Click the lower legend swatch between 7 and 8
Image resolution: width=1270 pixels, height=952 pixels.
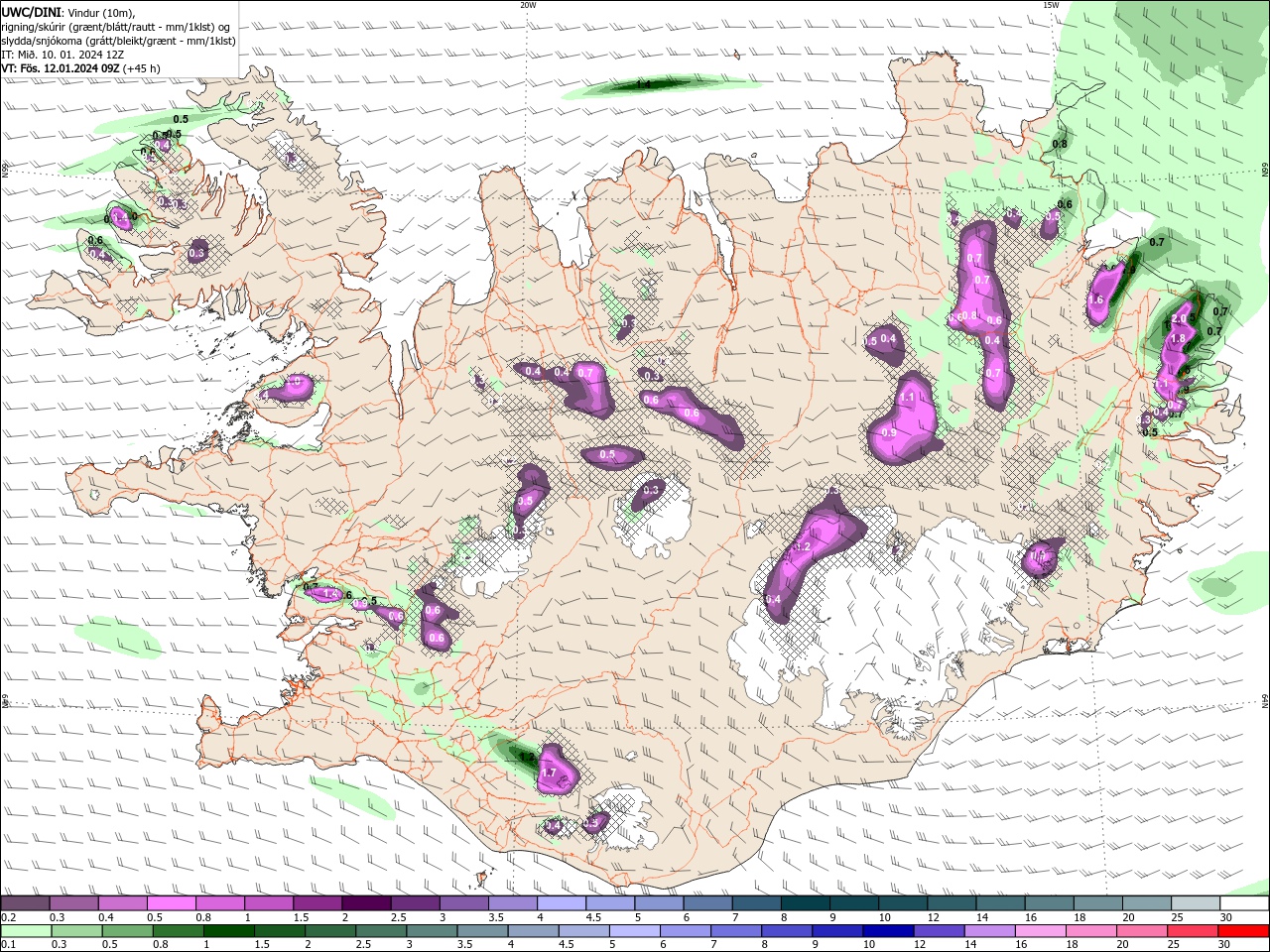click(x=736, y=930)
